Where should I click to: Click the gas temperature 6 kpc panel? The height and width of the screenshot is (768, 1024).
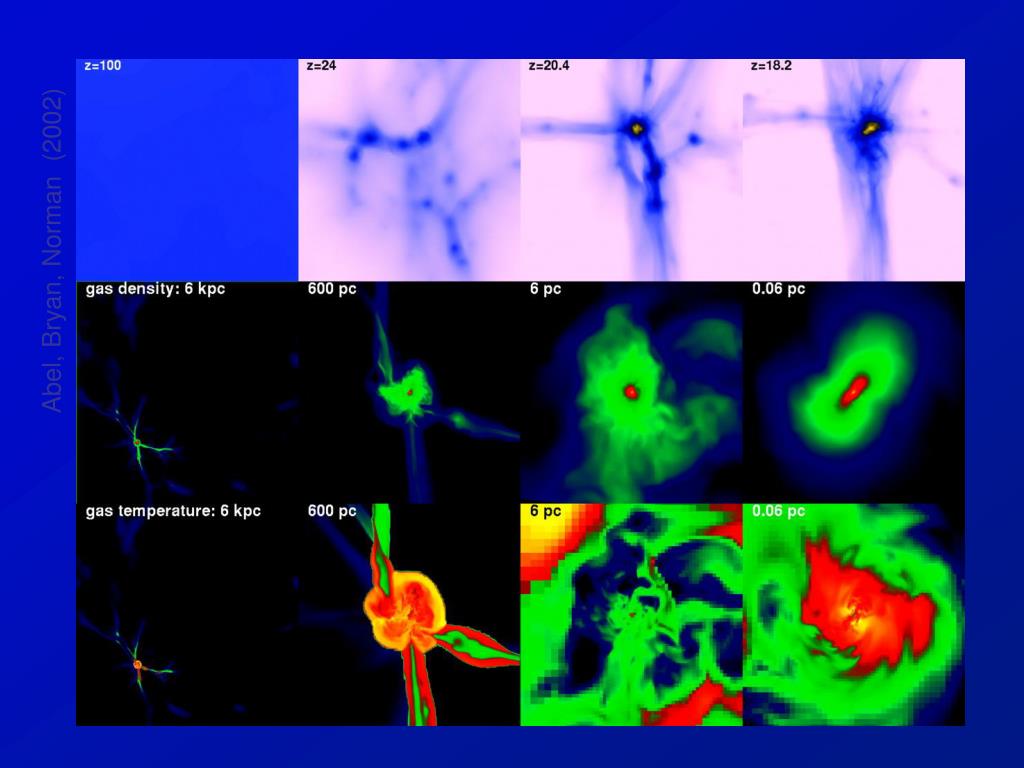click(x=187, y=615)
